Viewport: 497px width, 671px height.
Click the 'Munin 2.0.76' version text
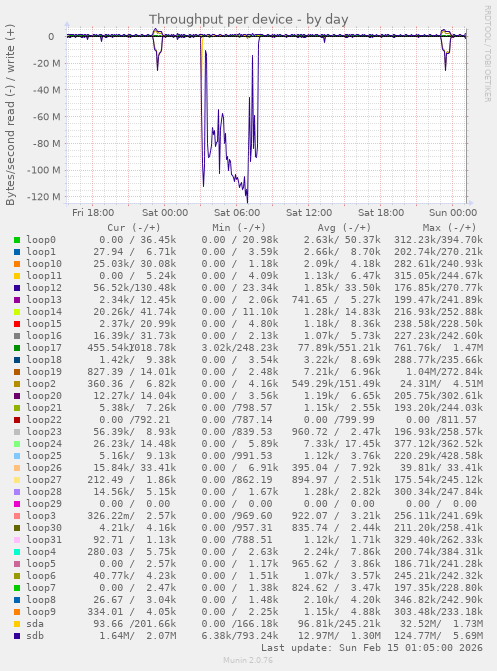248,660
